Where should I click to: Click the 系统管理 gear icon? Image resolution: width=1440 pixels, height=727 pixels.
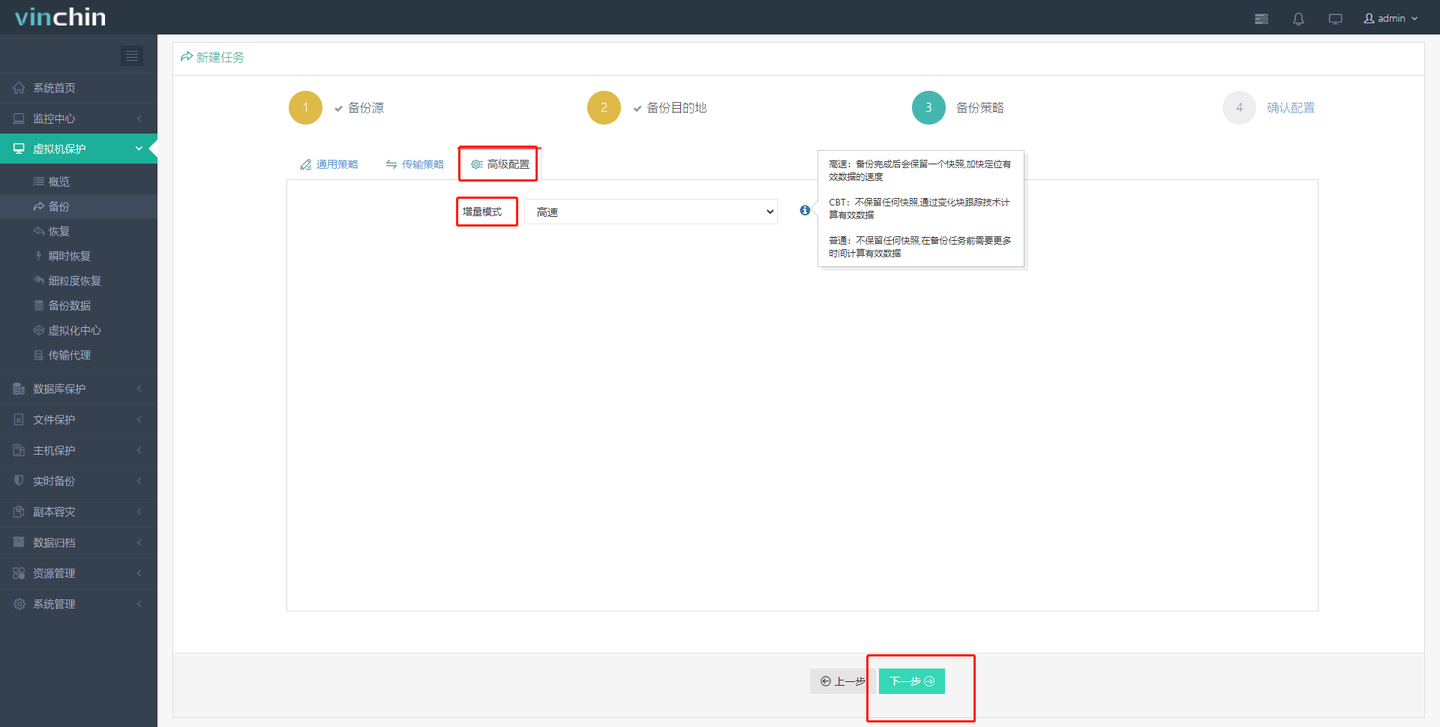click(19, 604)
